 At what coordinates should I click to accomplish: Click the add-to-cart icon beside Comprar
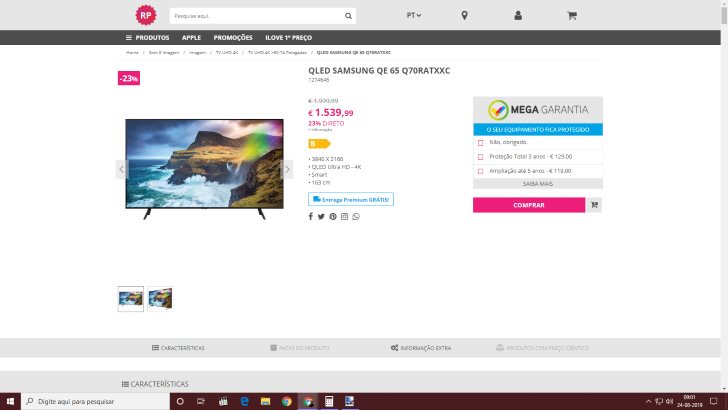[594, 205]
